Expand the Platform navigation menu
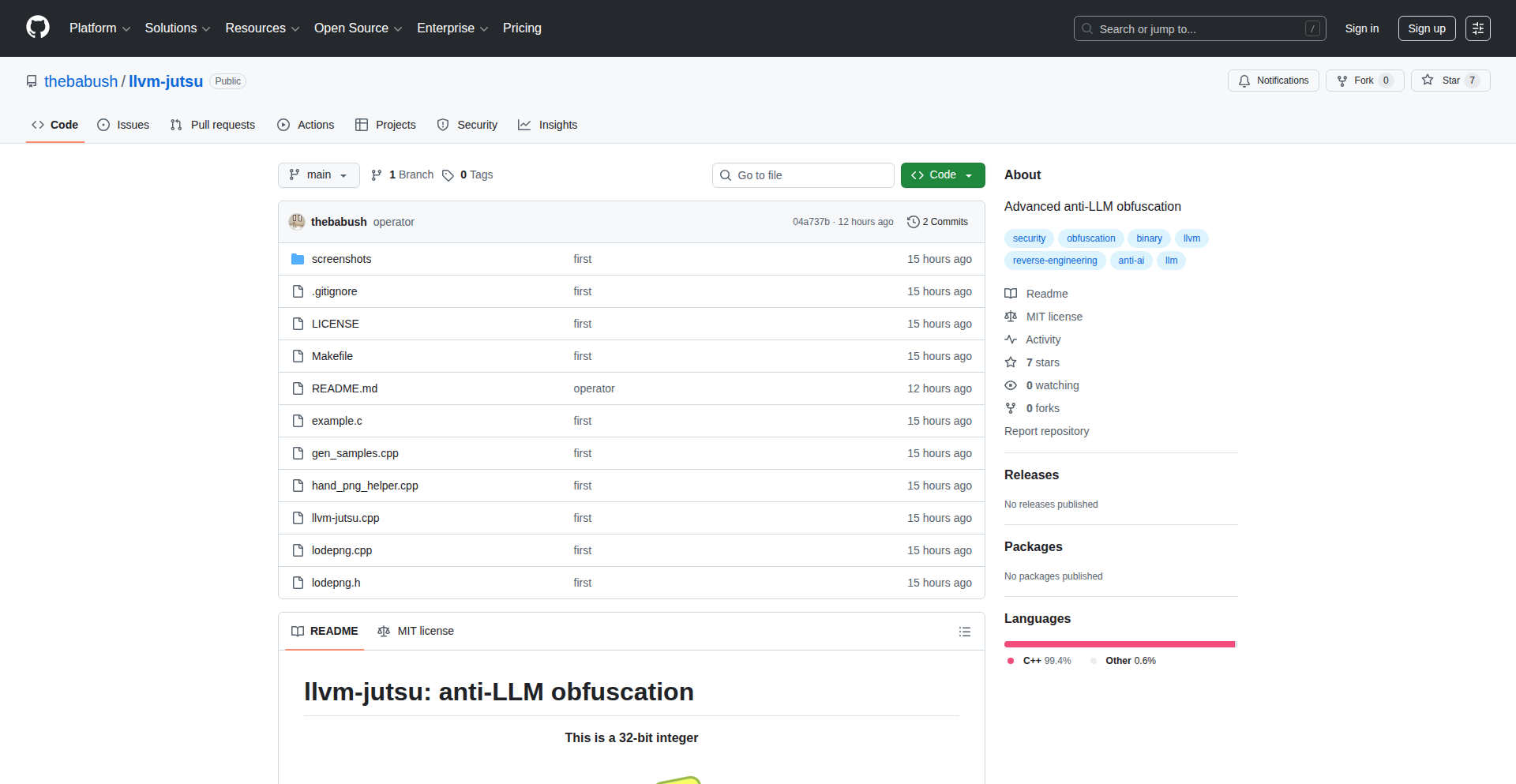The image size is (1516, 784). [99, 28]
